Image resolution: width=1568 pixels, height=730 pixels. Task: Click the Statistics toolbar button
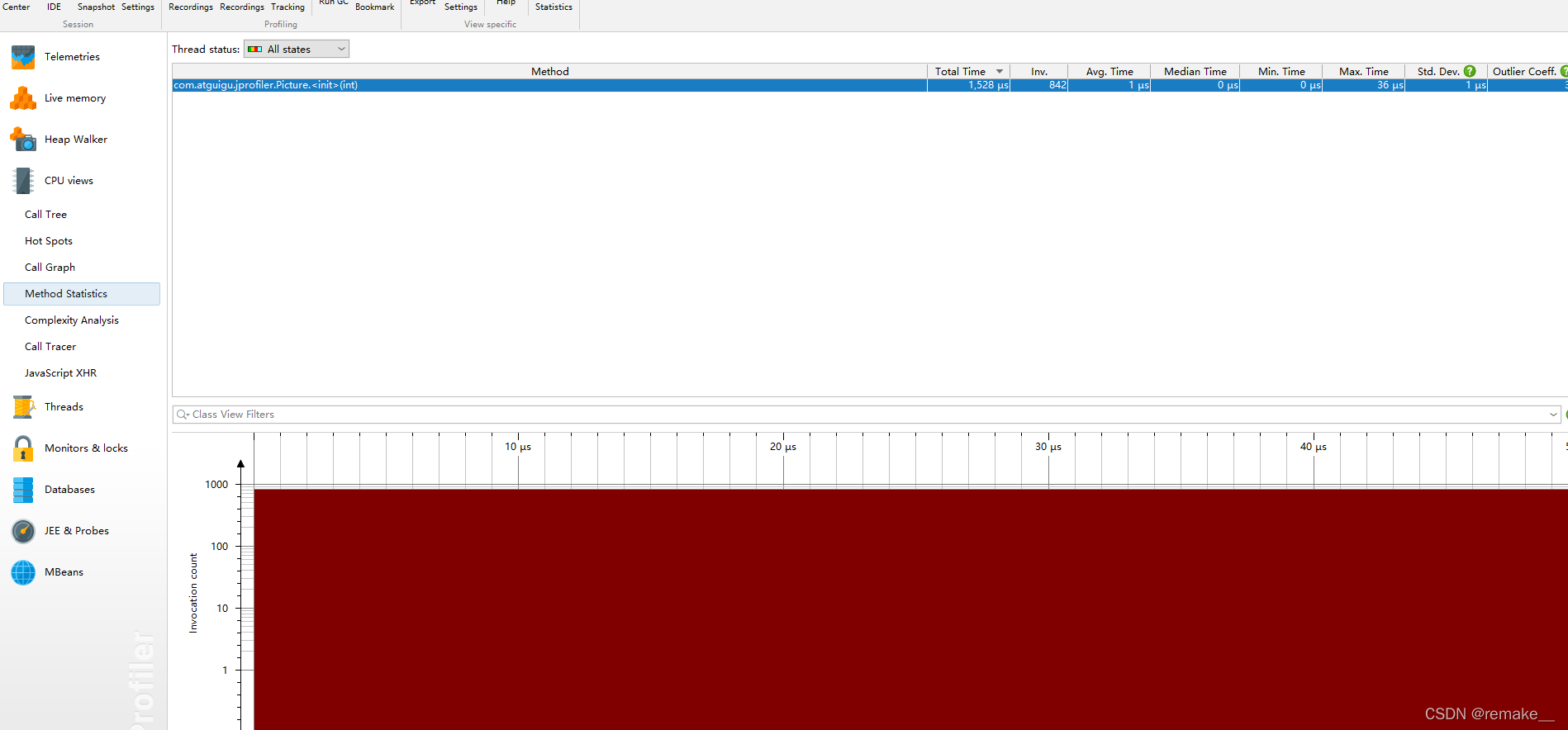(x=554, y=7)
